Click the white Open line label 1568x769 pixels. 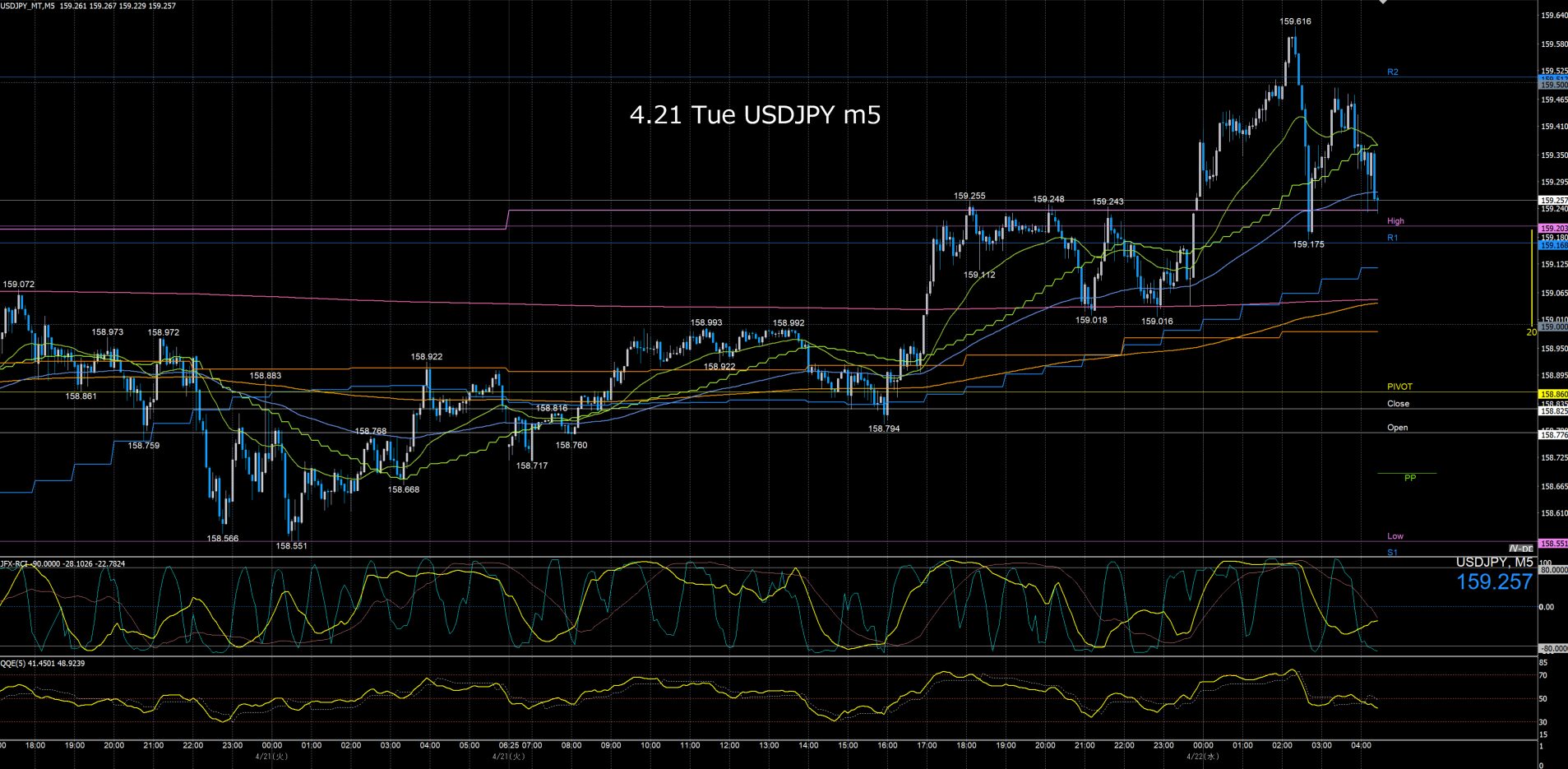click(x=1397, y=428)
